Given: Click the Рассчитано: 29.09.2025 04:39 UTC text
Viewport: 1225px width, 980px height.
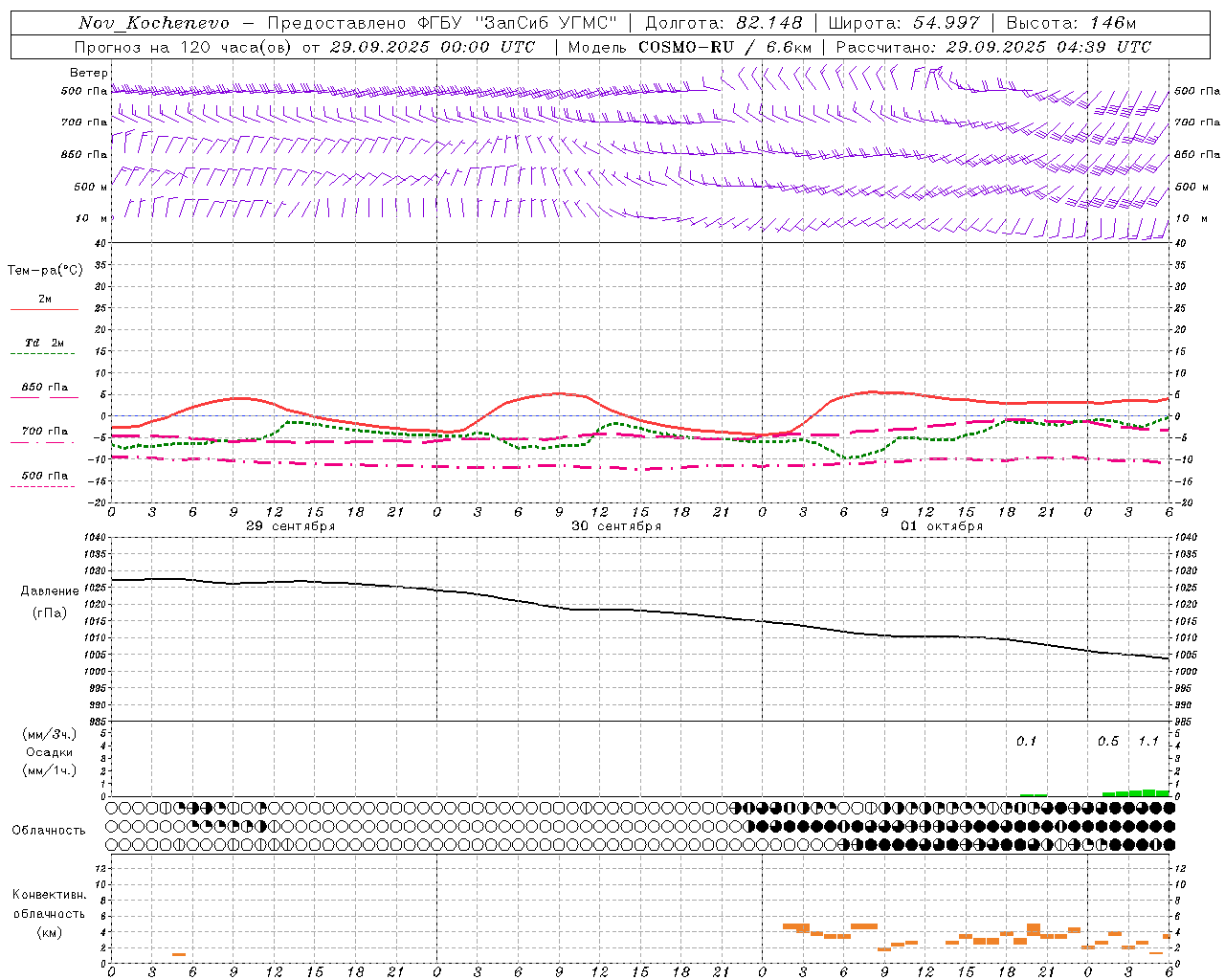Looking at the screenshot, I should [x=993, y=47].
